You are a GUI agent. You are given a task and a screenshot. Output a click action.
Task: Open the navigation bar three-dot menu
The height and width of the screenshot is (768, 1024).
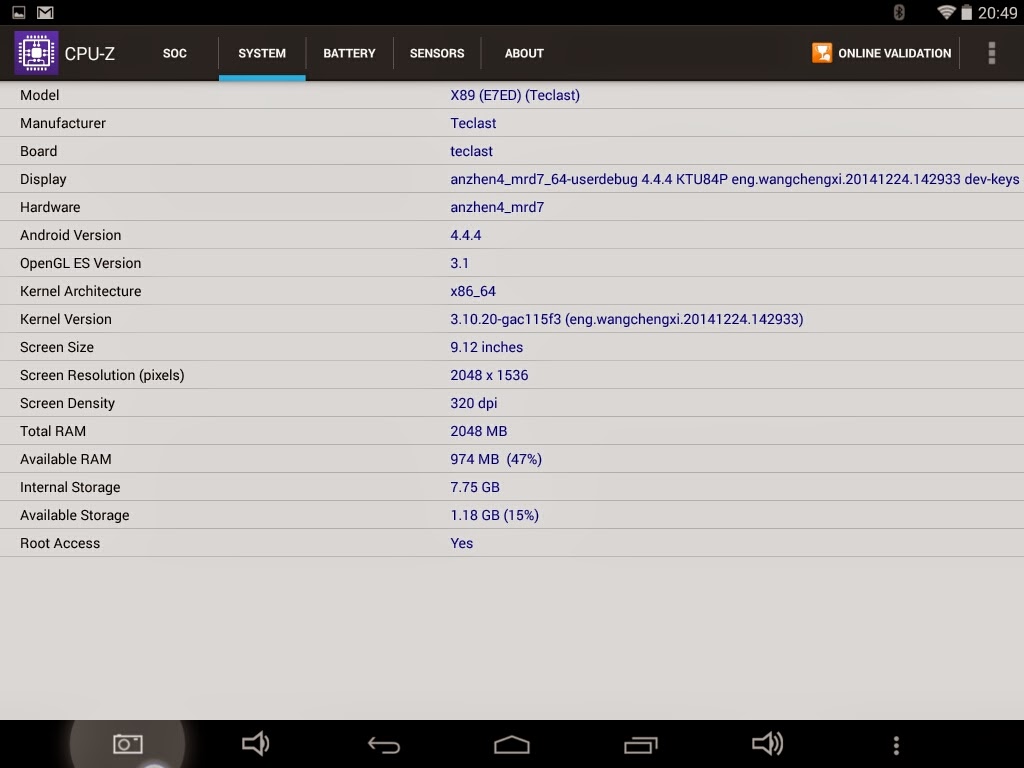coord(896,745)
